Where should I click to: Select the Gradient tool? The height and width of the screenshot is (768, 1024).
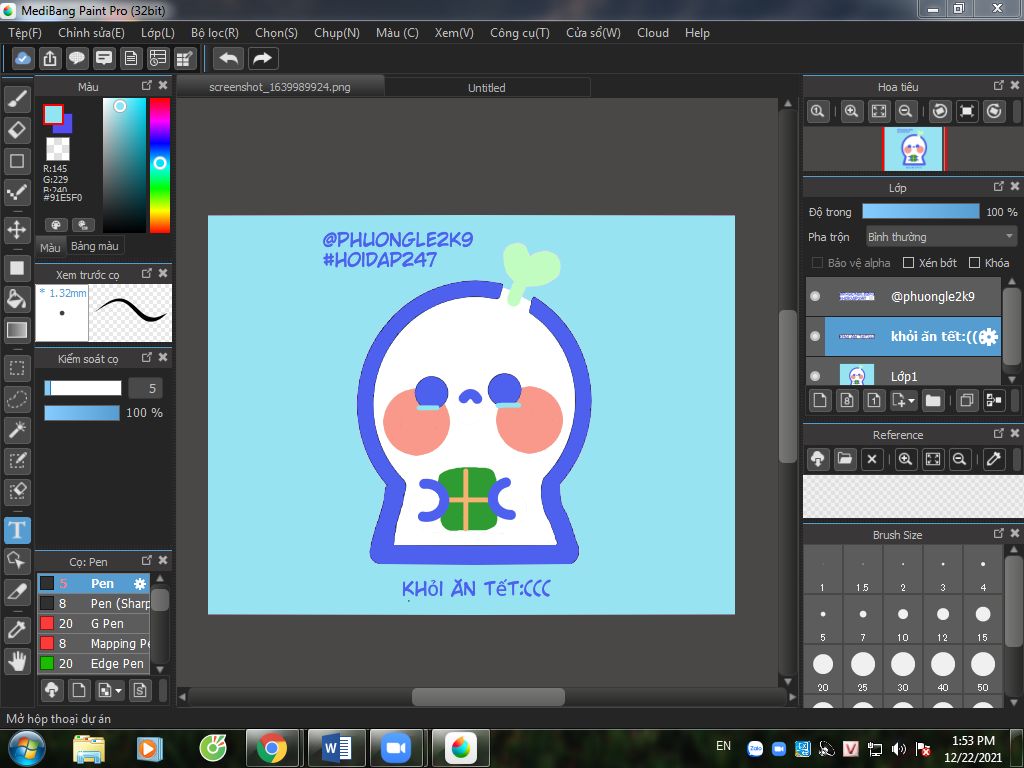click(x=18, y=330)
